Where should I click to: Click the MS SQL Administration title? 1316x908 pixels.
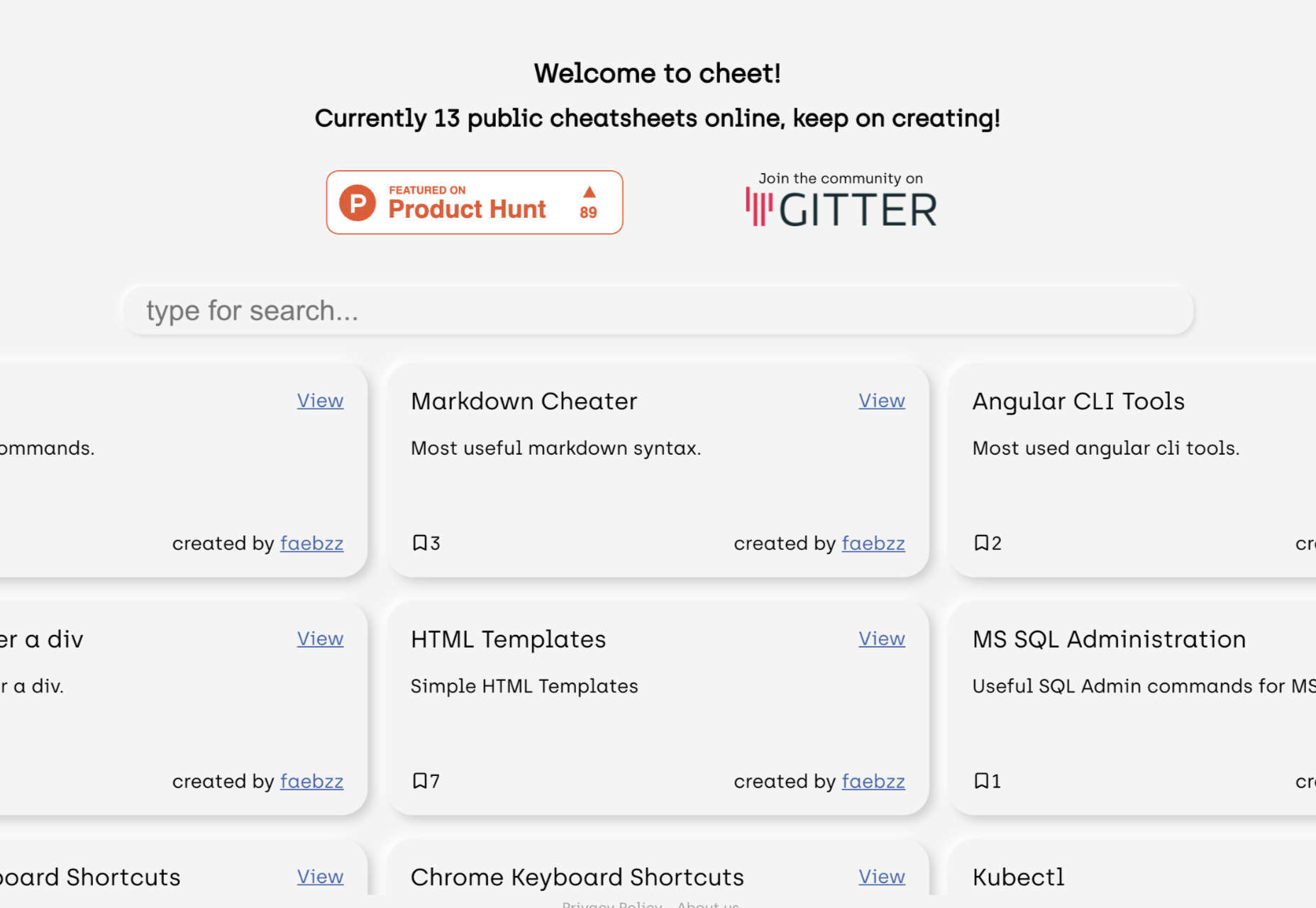(x=1109, y=640)
